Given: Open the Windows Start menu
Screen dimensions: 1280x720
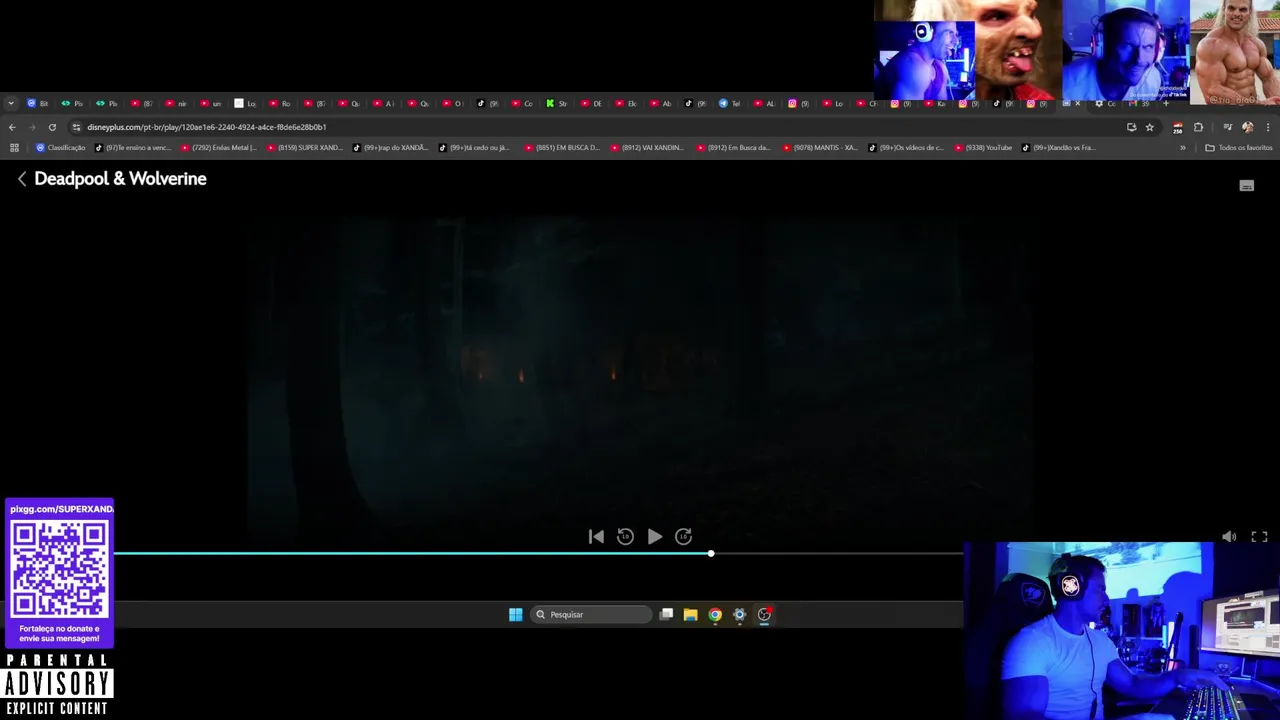Looking at the screenshot, I should (x=515, y=615).
